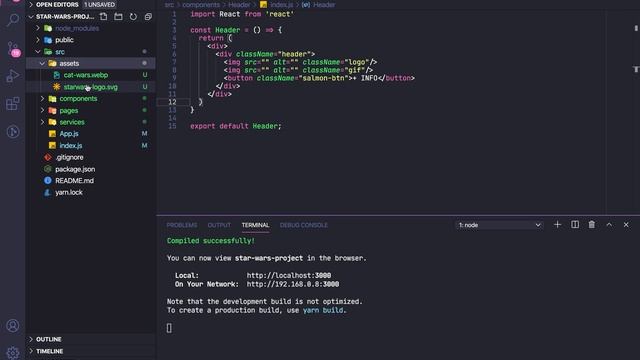Open cat-wars.webp file
640x360 pixels.
(86, 75)
